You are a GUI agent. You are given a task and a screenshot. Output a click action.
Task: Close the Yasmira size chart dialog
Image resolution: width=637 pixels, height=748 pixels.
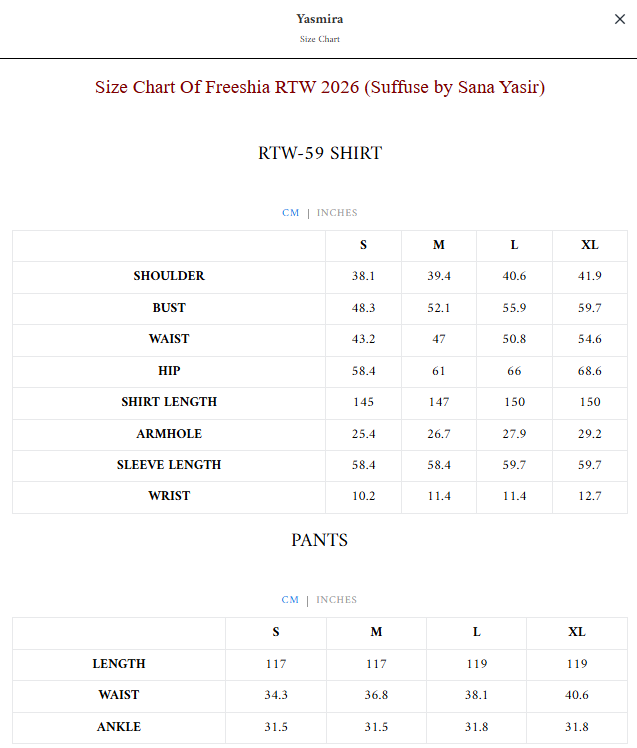coord(619,19)
